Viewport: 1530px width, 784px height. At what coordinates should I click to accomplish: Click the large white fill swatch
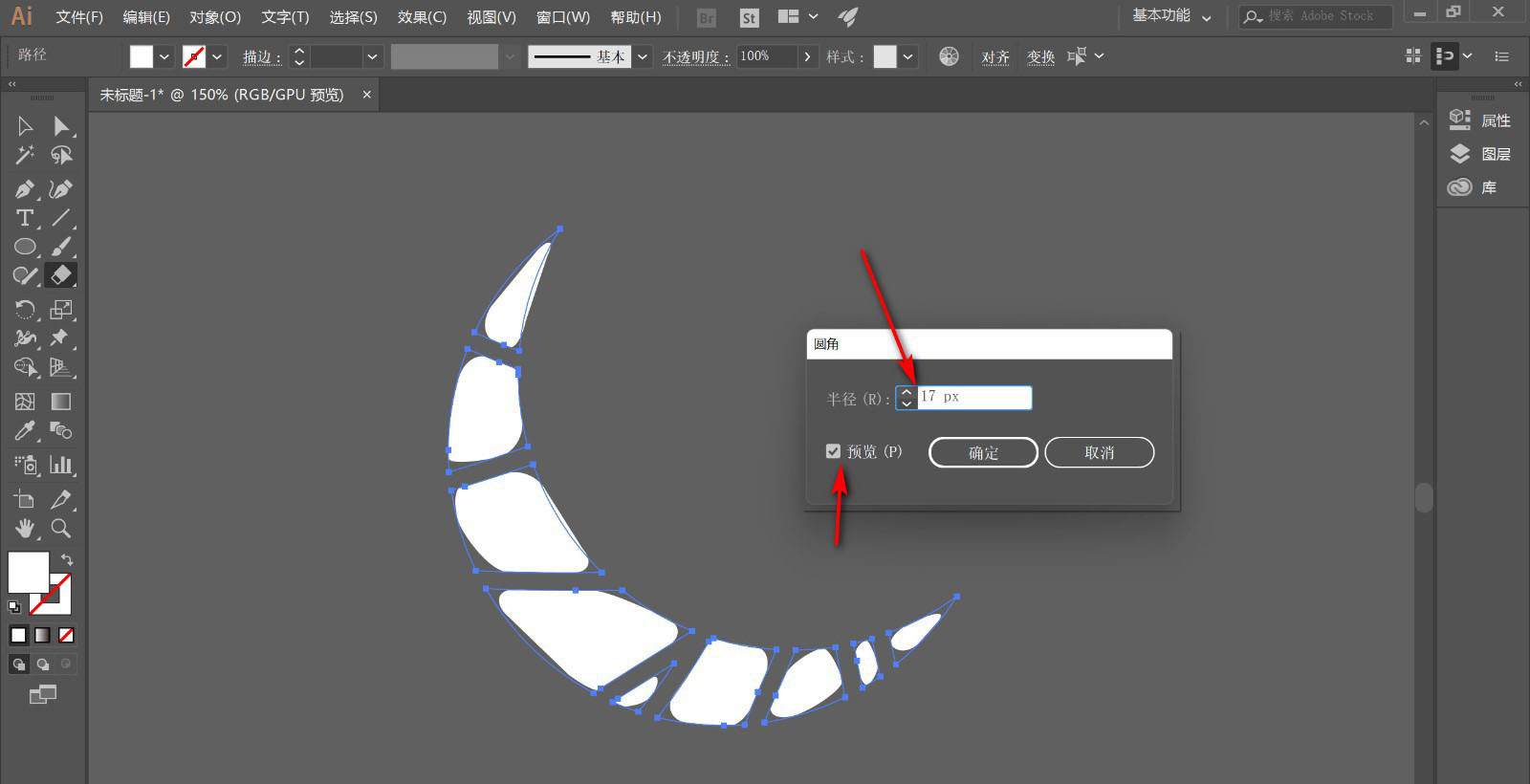27,572
